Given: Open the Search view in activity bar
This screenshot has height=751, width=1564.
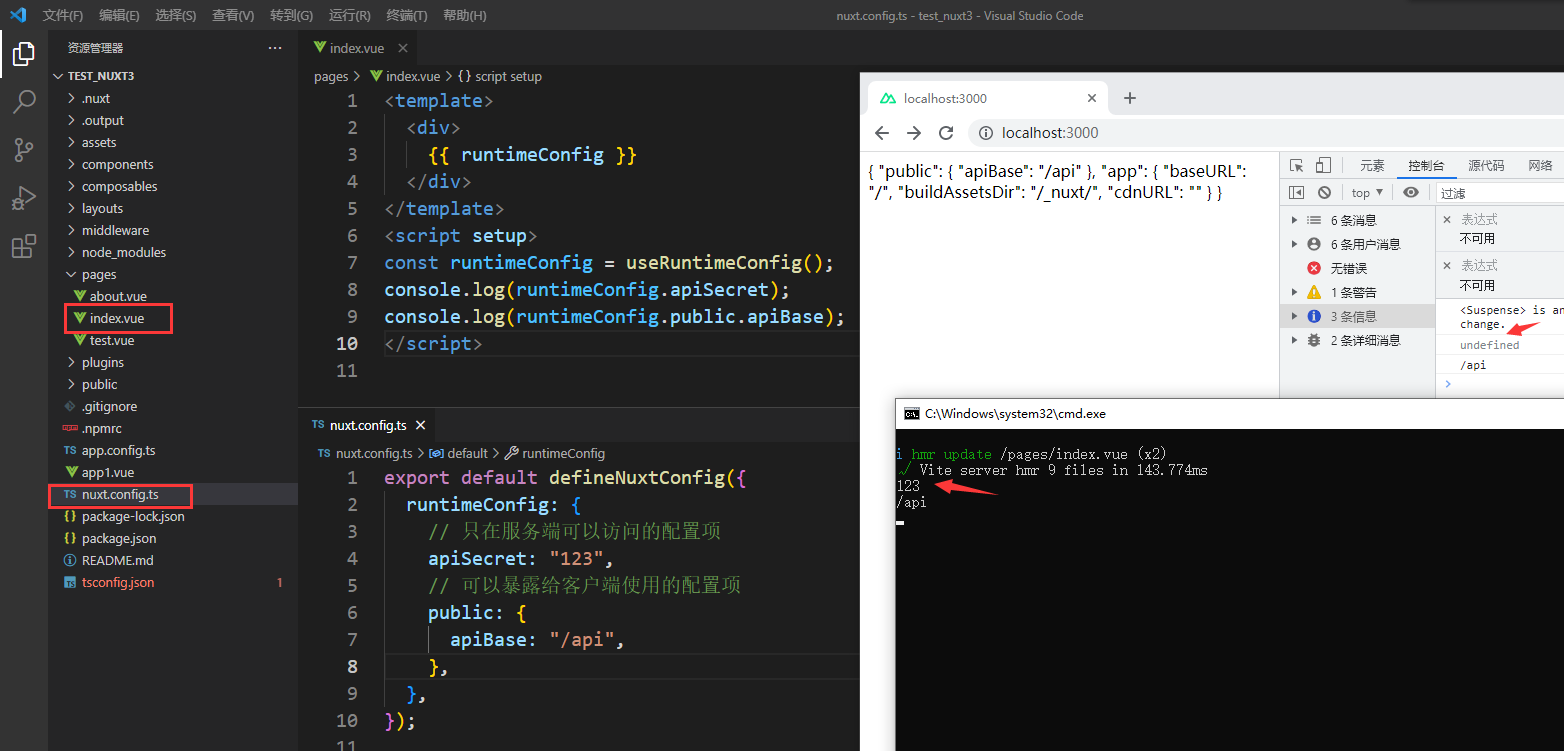Looking at the screenshot, I should [x=24, y=102].
